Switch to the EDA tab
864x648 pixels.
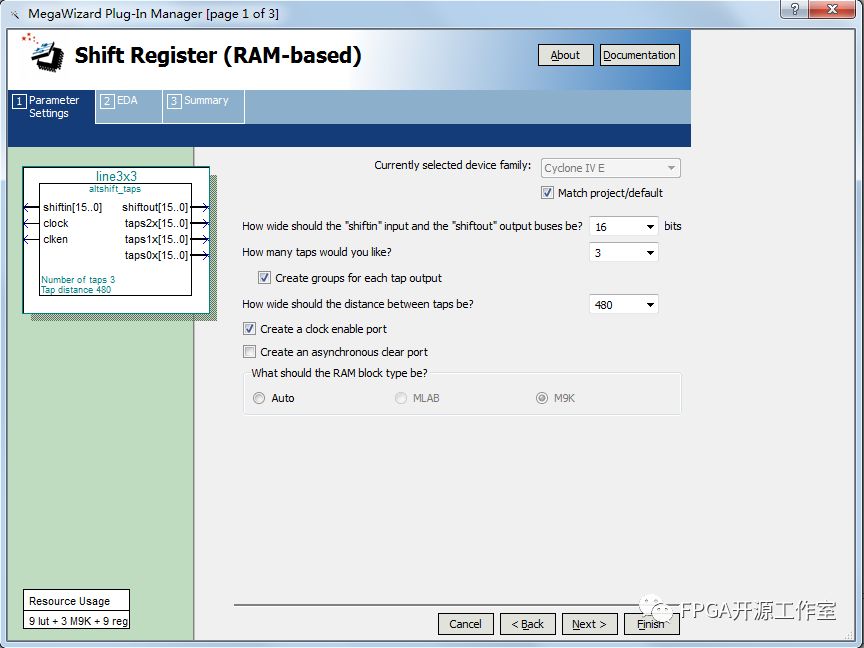click(128, 102)
